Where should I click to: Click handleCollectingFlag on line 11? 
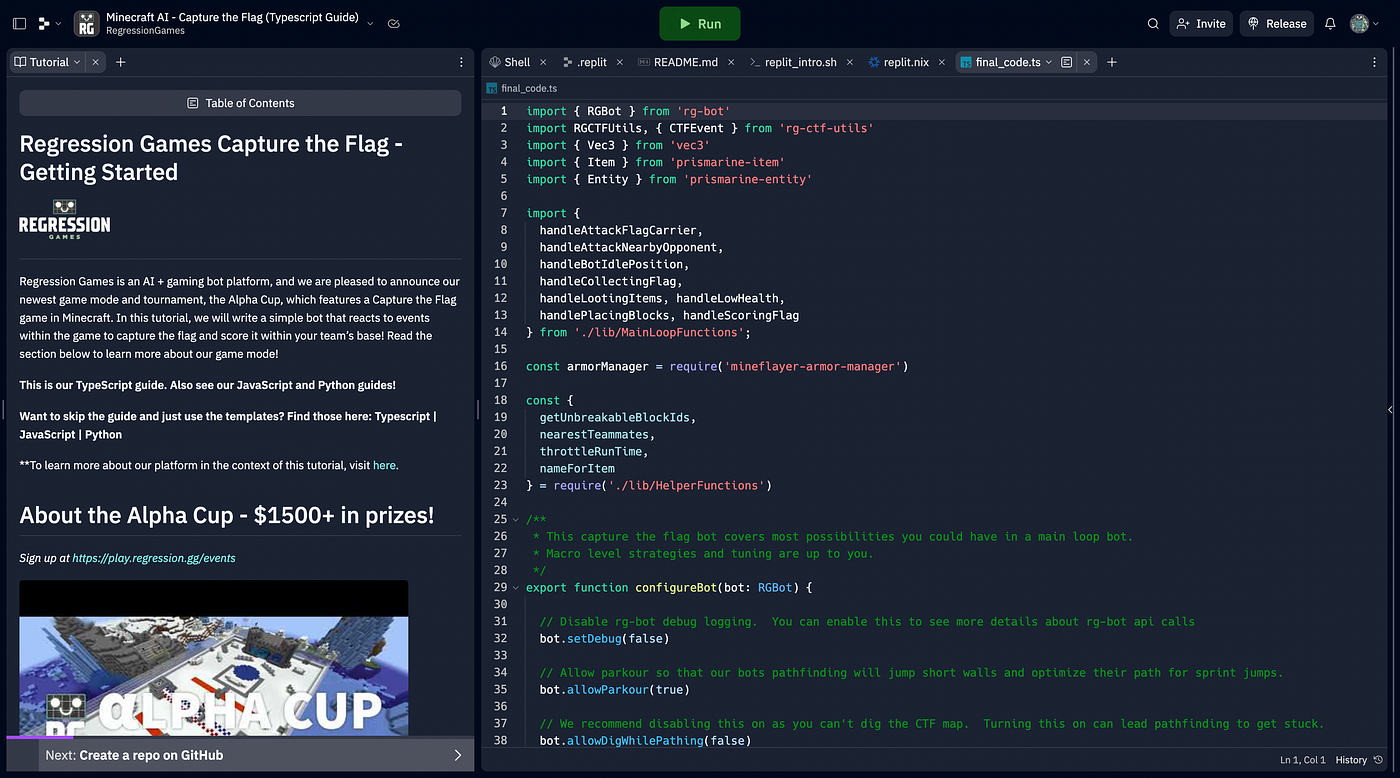(610, 281)
